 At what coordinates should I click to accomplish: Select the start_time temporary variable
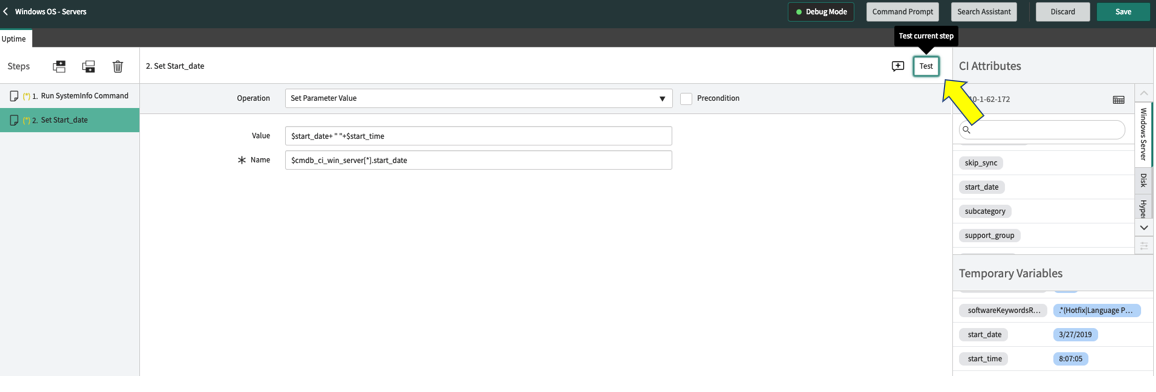[x=983, y=359]
